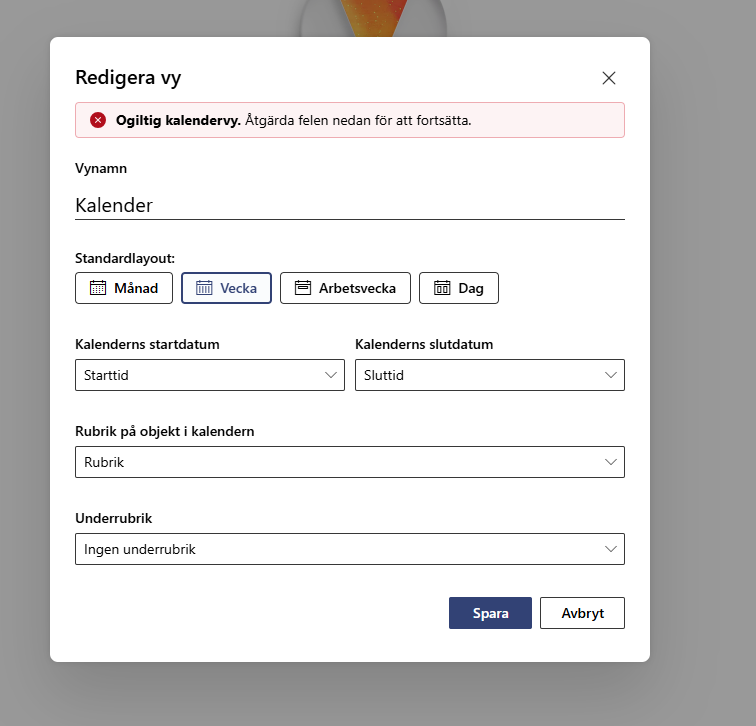Click the Arbetsvecka work week icon
This screenshot has height=726, width=756.
303,288
